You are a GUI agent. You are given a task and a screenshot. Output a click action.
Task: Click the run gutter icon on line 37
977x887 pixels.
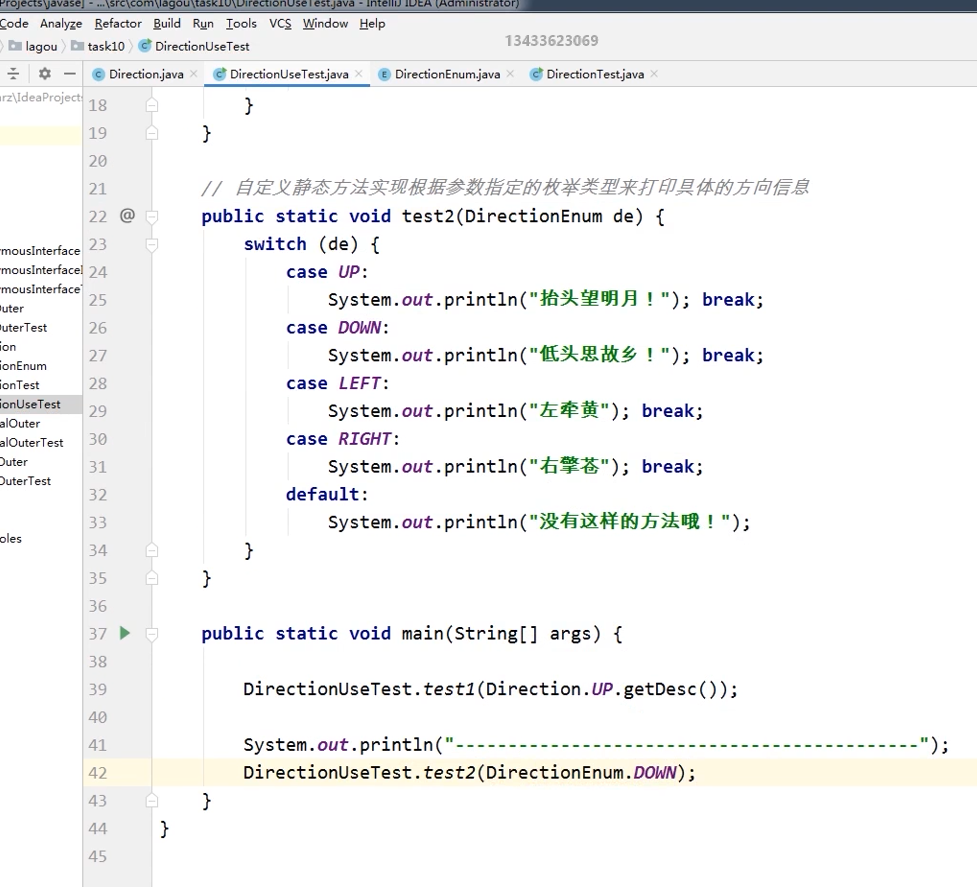[x=125, y=633]
